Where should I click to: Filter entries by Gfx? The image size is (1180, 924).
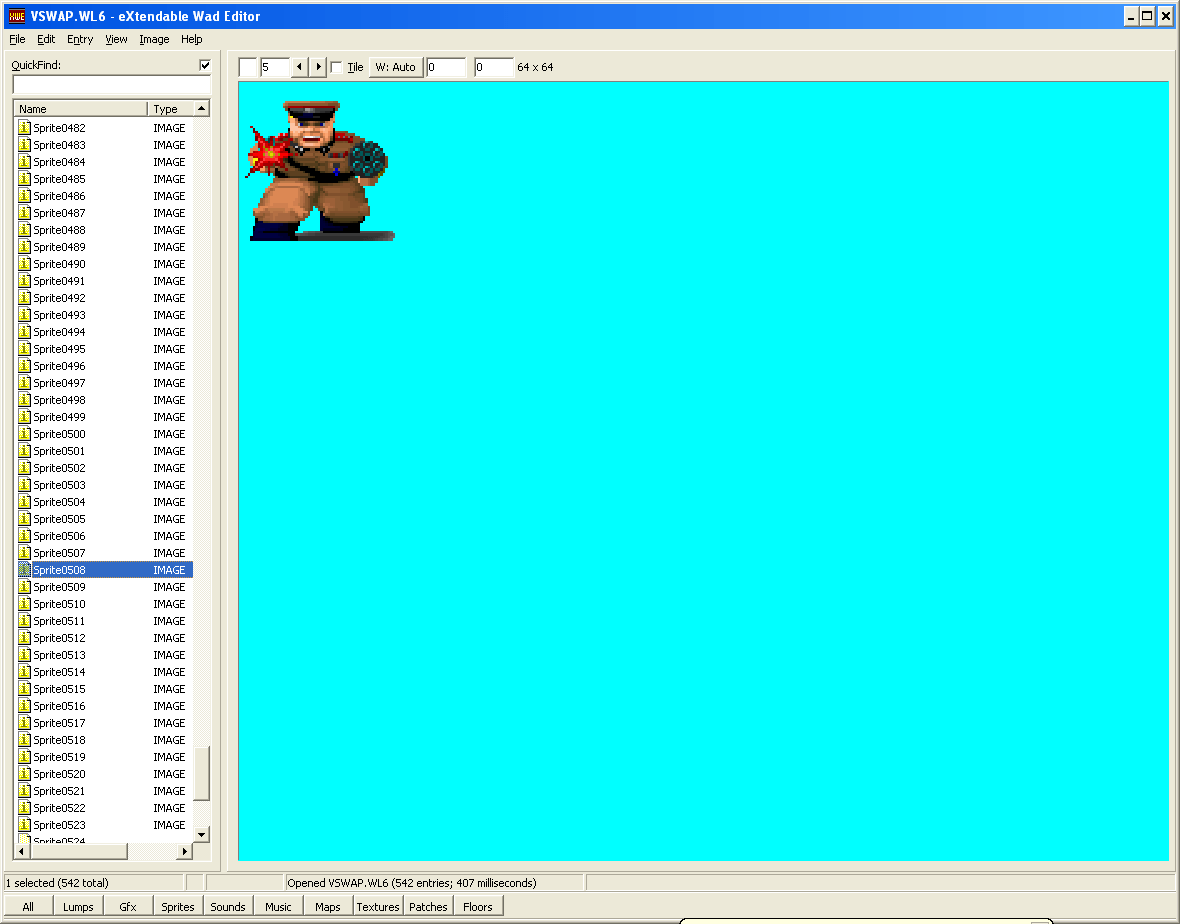128,907
